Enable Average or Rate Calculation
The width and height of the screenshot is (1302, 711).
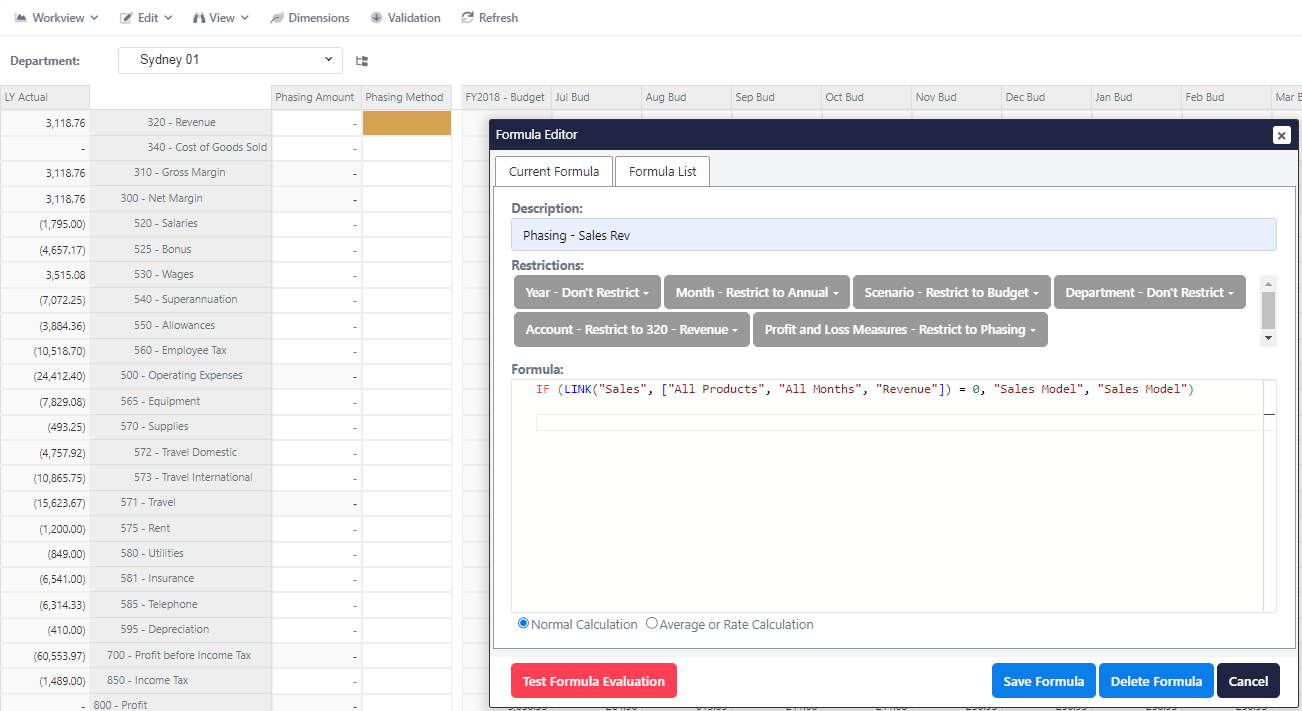click(x=652, y=622)
